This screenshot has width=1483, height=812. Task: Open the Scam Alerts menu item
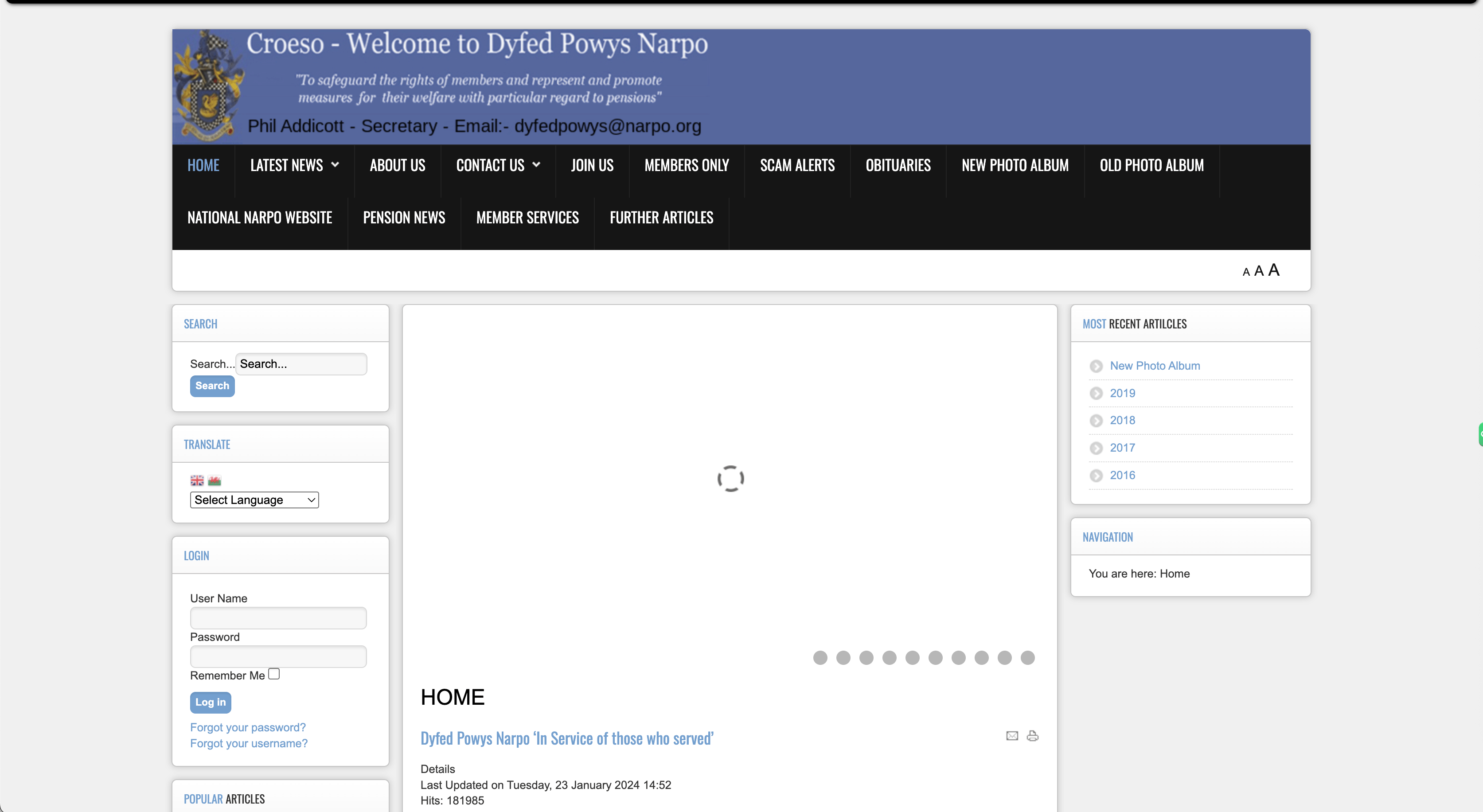click(797, 166)
